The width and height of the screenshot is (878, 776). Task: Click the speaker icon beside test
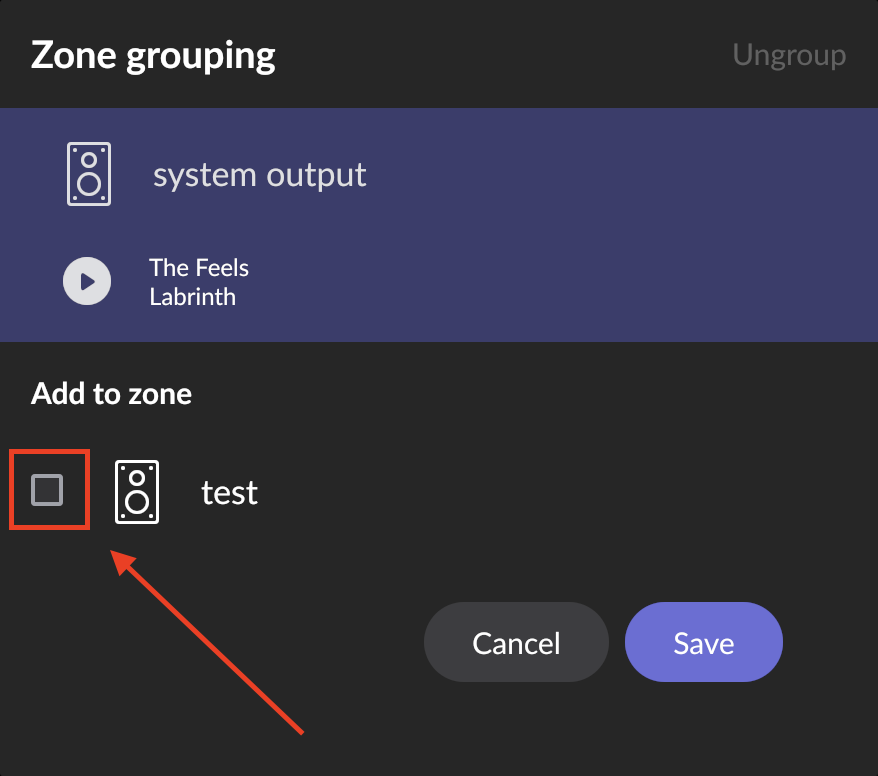tap(137, 492)
